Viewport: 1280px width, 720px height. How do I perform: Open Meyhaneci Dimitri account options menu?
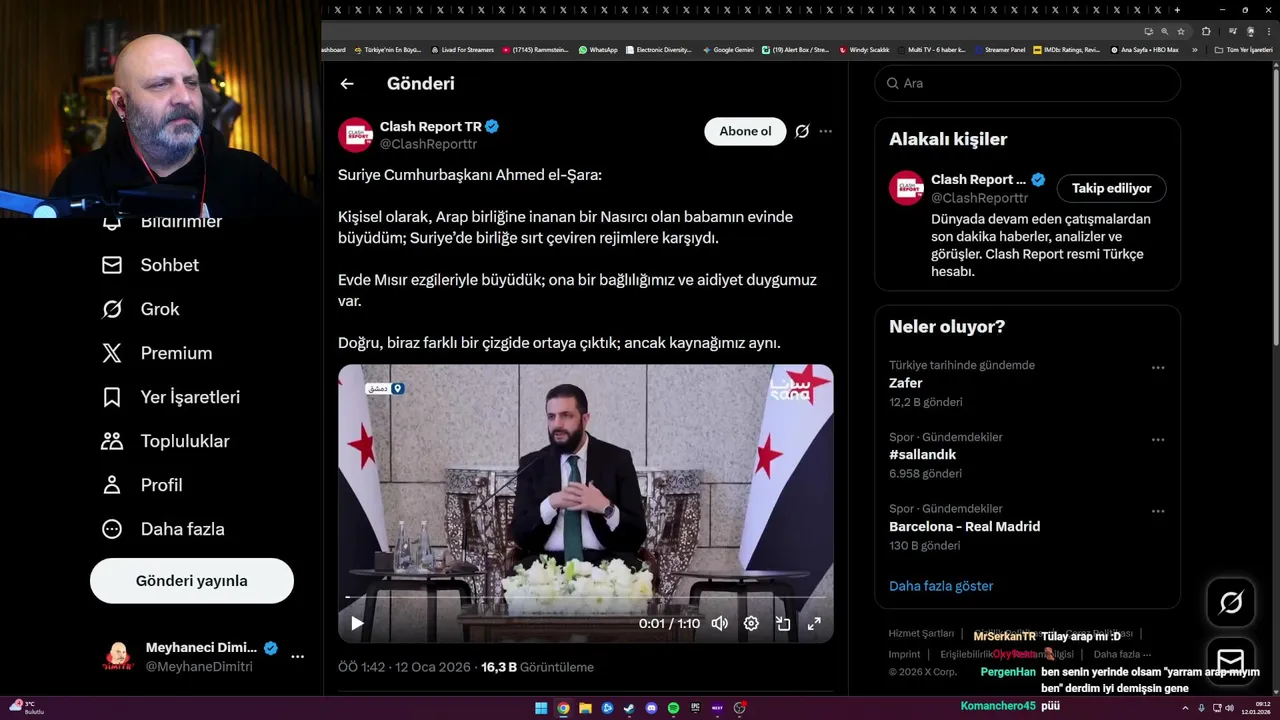point(297,657)
